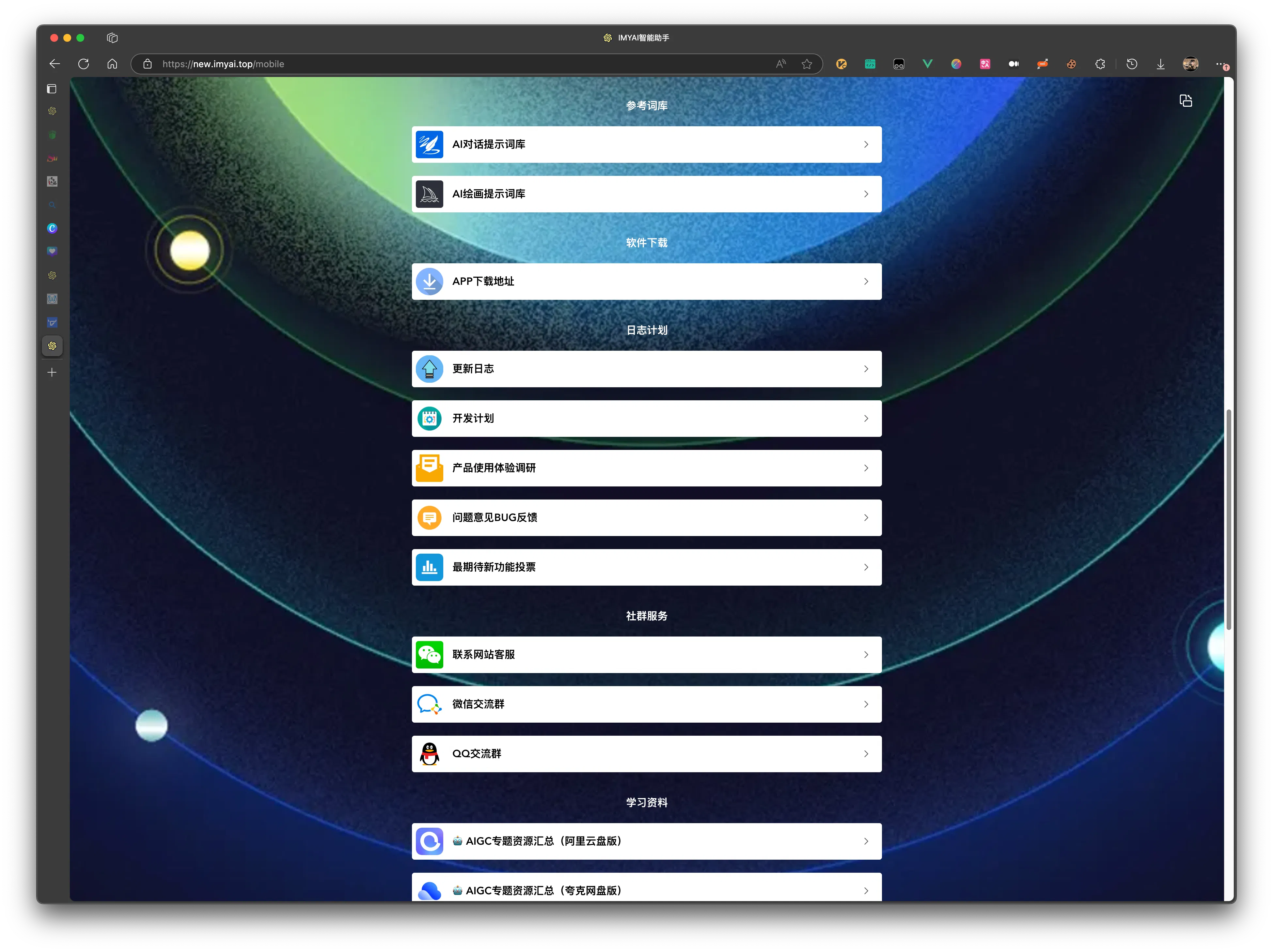Click the 产品使用体验调研 orange icon

(429, 468)
